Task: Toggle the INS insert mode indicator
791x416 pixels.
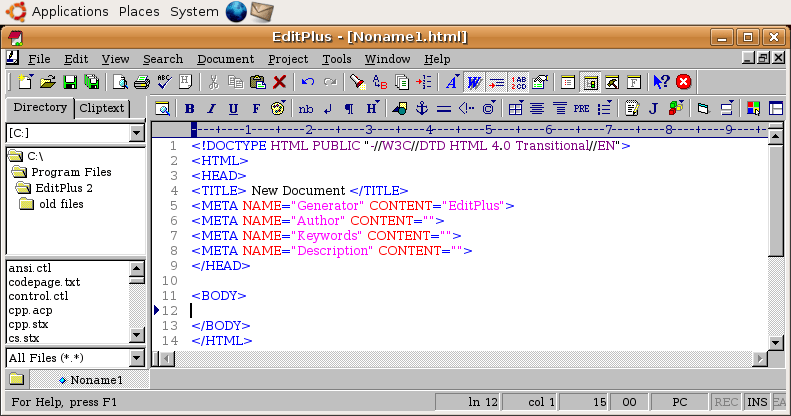Action: [x=757, y=402]
